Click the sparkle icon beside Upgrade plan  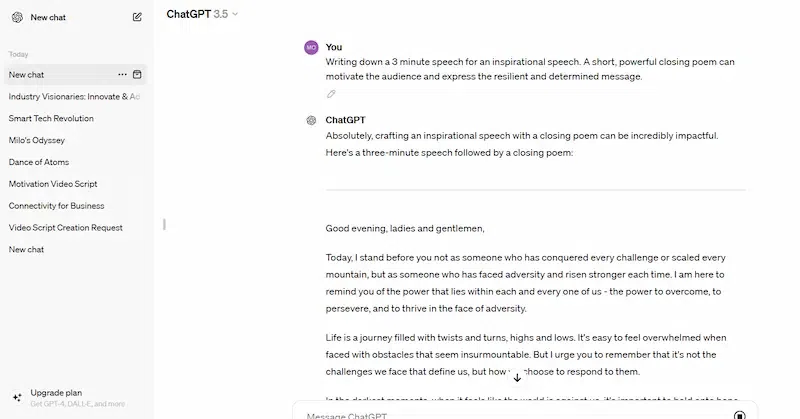[x=17, y=397]
